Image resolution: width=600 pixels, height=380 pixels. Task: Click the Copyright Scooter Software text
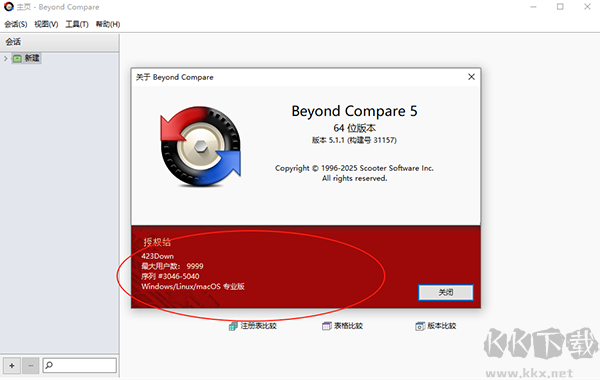(354, 168)
